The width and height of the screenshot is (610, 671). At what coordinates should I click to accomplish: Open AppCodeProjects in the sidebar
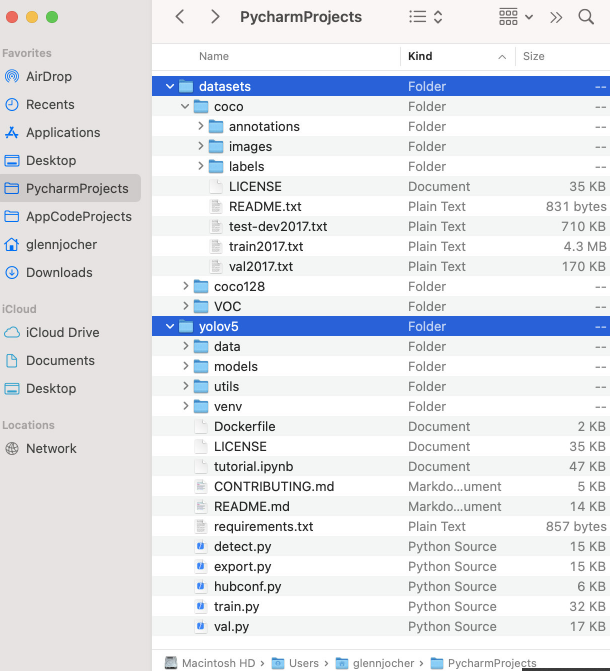point(79,217)
